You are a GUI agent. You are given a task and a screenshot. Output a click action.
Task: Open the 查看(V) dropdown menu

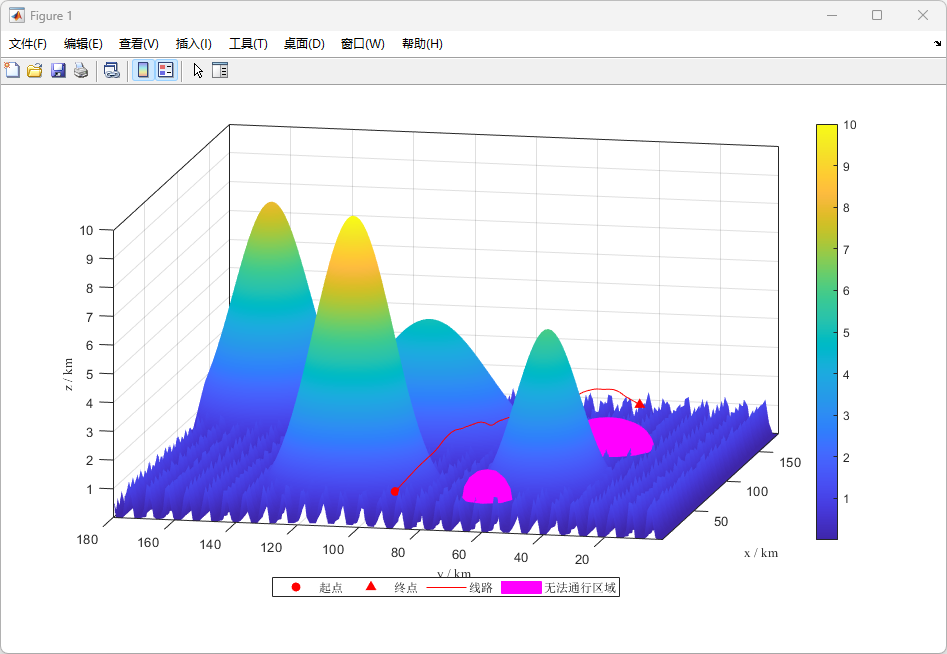(x=138, y=44)
